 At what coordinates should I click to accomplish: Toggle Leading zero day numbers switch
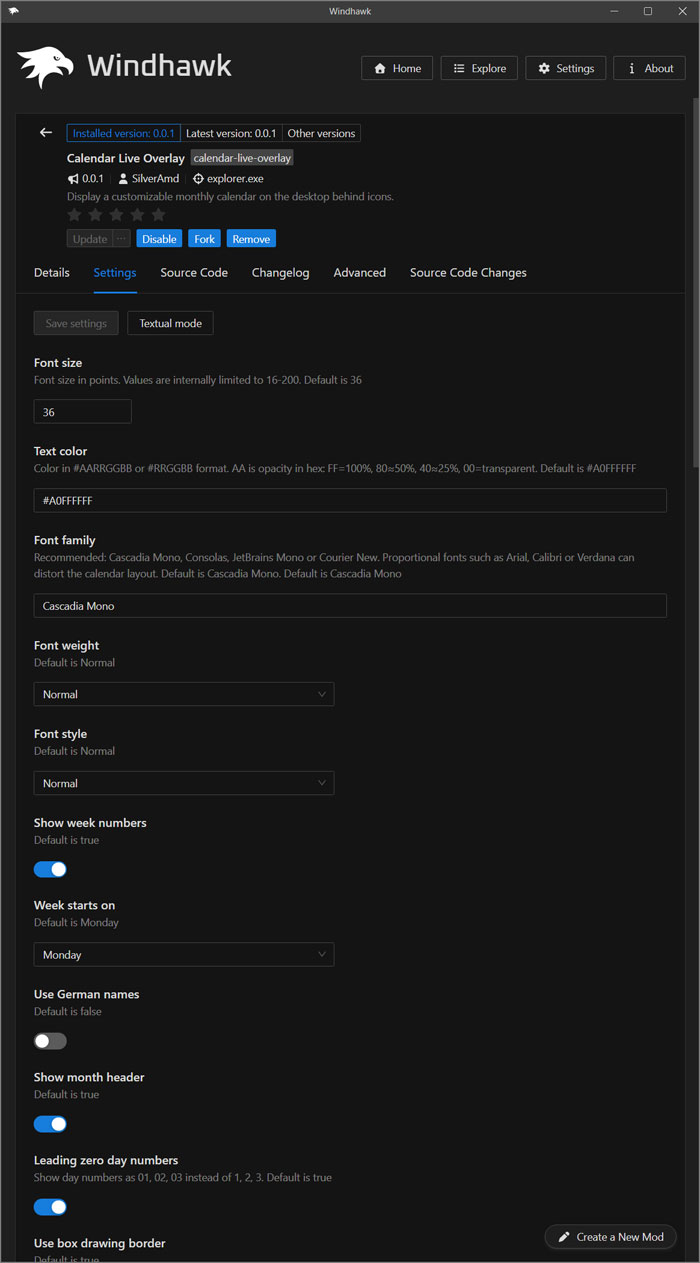[50, 1207]
